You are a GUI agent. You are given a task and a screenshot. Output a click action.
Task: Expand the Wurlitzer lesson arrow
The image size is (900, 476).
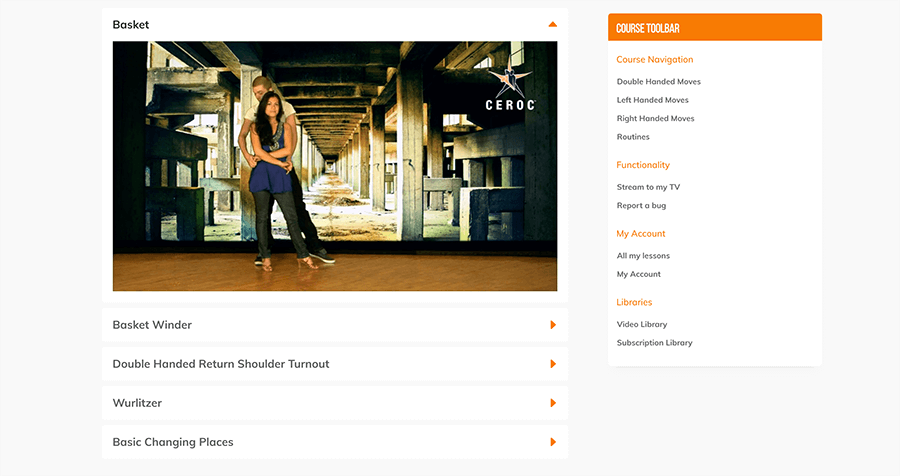click(x=553, y=403)
